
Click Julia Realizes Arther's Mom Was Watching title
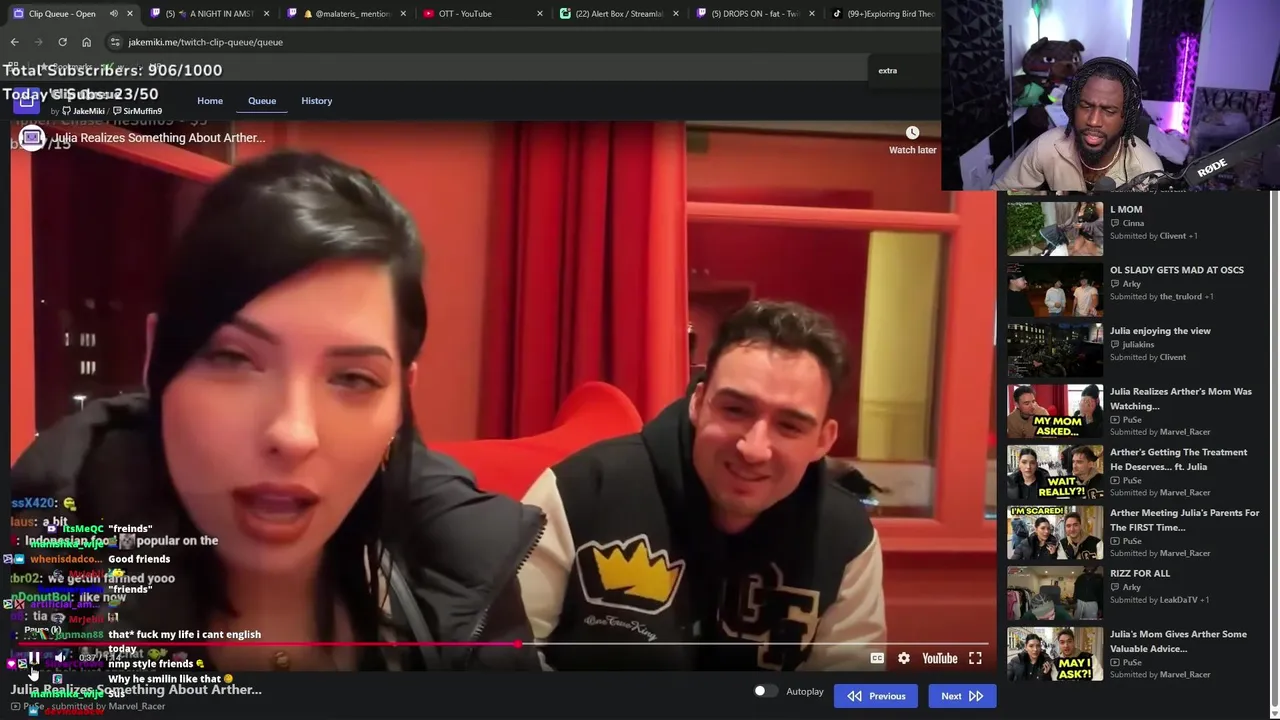click(x=1181, y=399)
